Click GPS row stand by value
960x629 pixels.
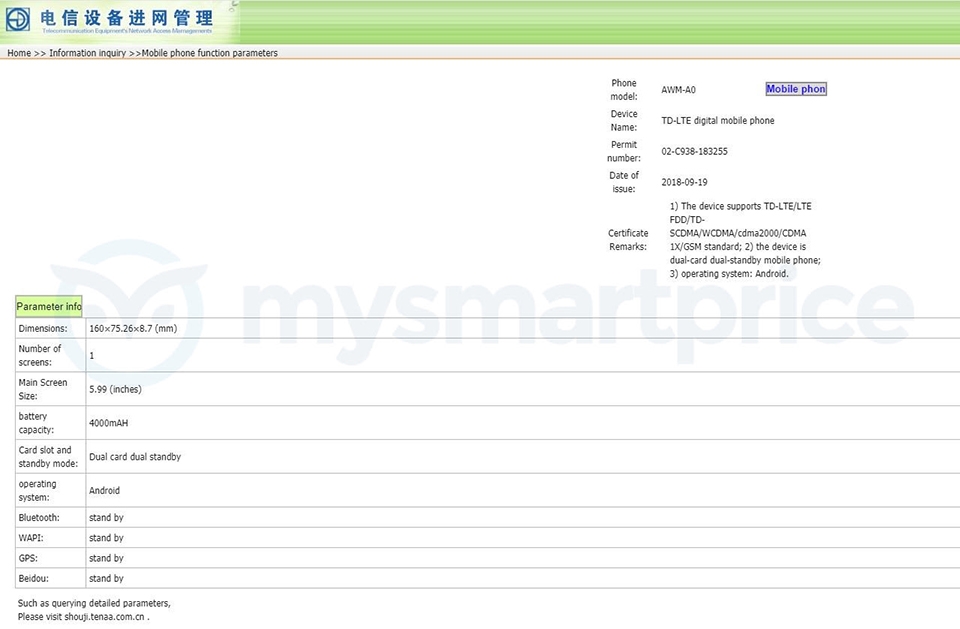pyautogui.click(x=106, y=558)
